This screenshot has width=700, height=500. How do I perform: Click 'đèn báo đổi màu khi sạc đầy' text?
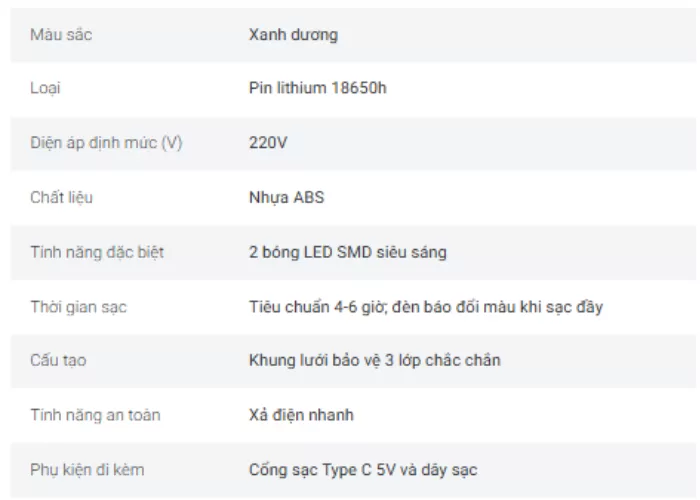(498, 307)
